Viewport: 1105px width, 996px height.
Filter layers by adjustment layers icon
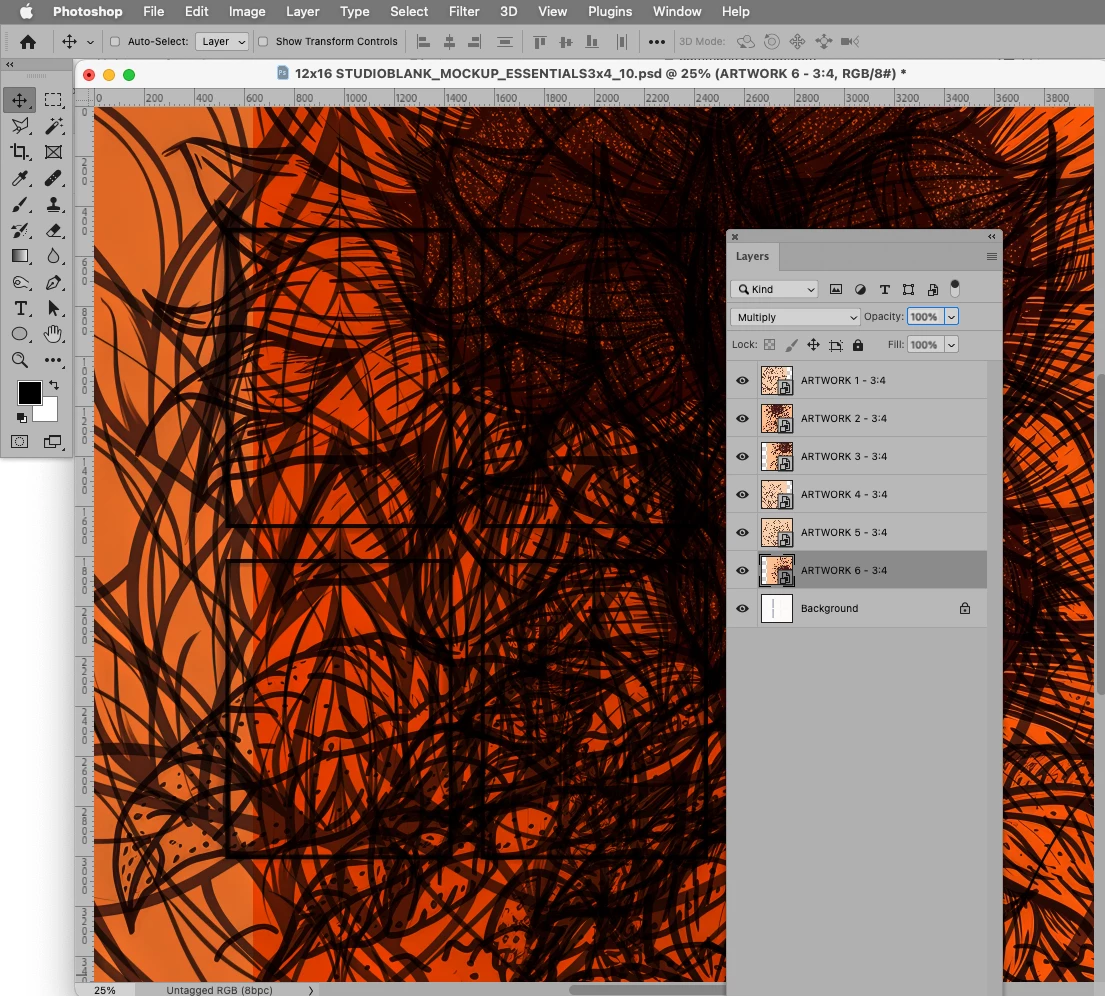point(860,289)
